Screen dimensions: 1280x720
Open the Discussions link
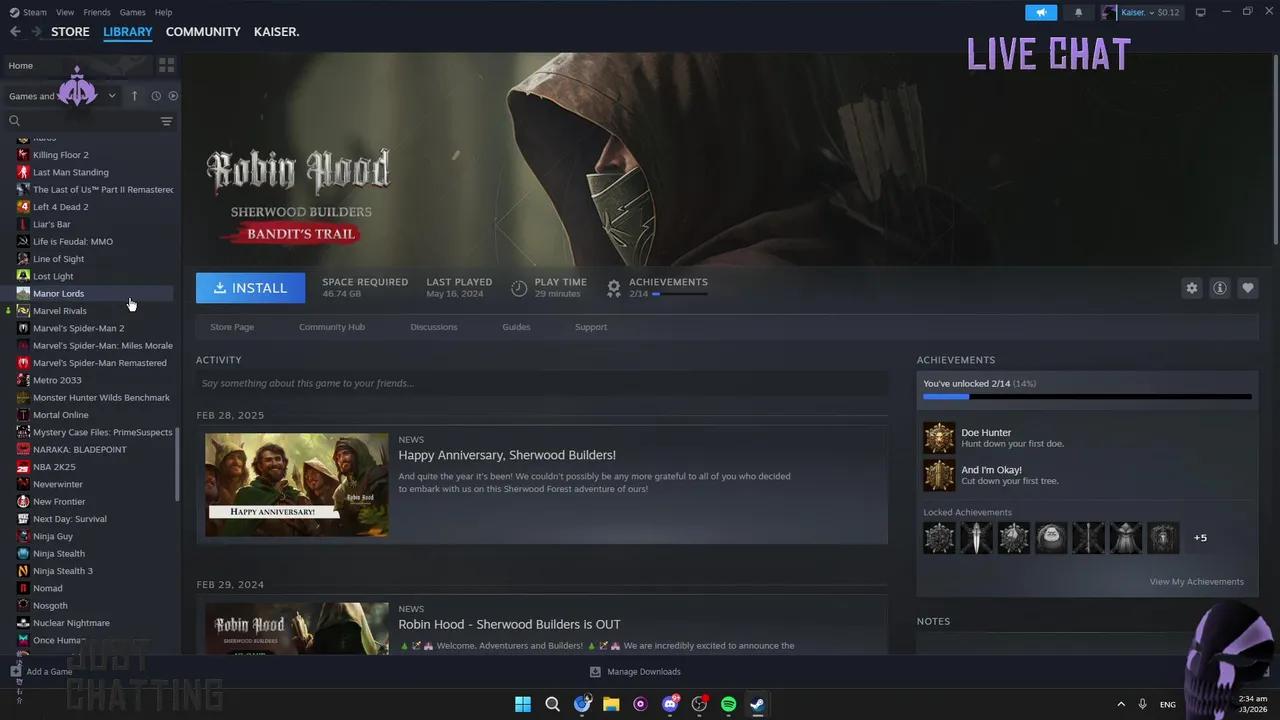(x=434, y=327)
